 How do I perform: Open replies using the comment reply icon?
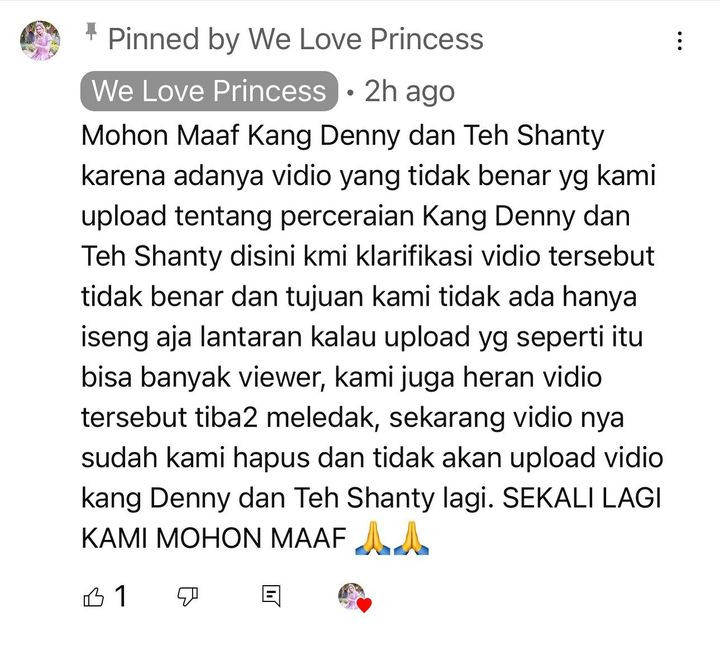tap(271, 596)
